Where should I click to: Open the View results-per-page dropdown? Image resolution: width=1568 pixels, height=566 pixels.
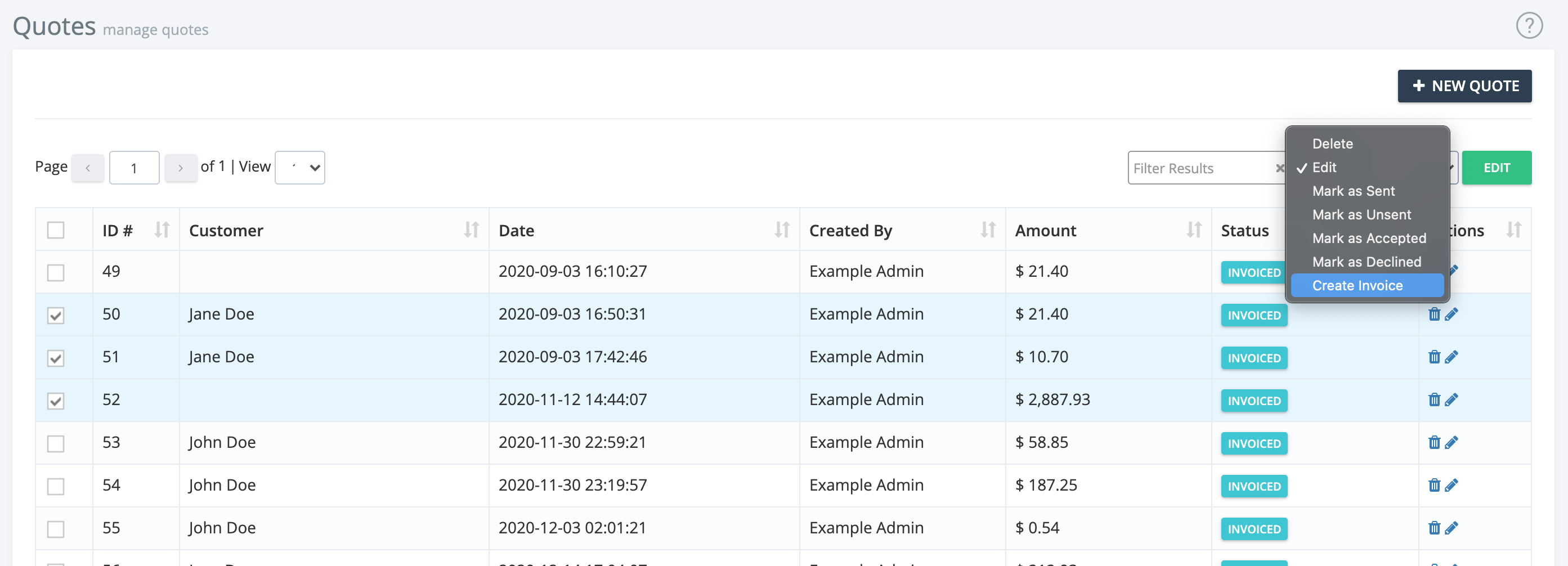(x=299, y=167)
